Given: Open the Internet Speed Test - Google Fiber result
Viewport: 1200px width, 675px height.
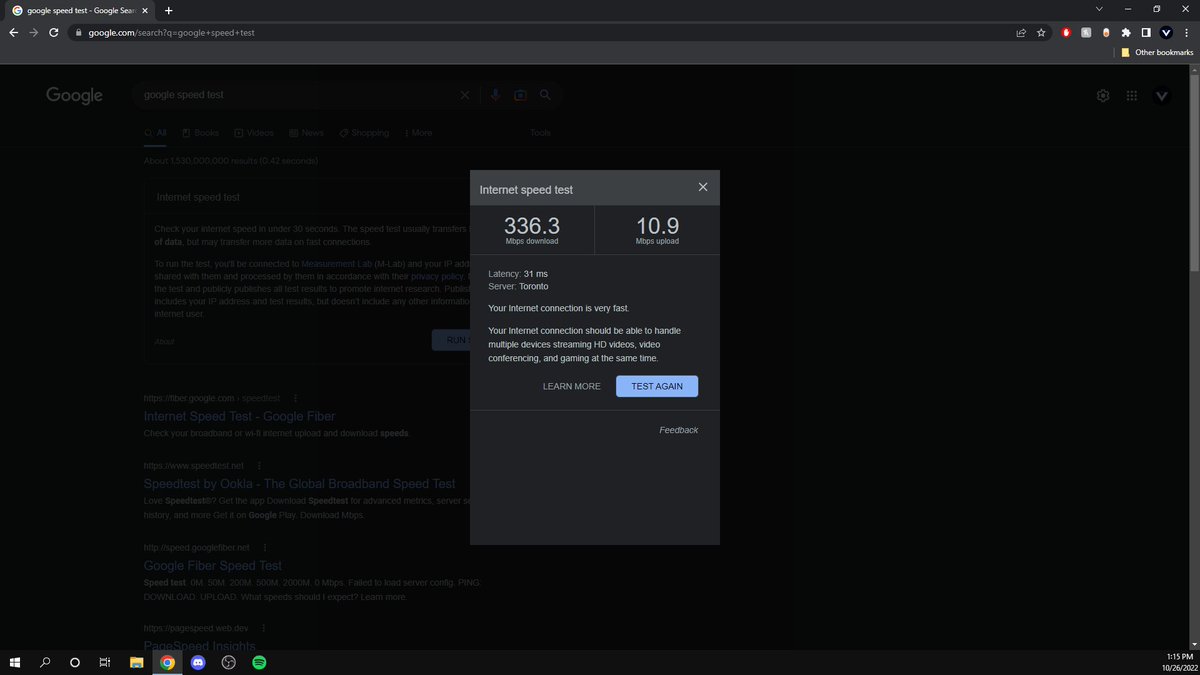Looking at the screenshot, I should click(x=239, y=416).
